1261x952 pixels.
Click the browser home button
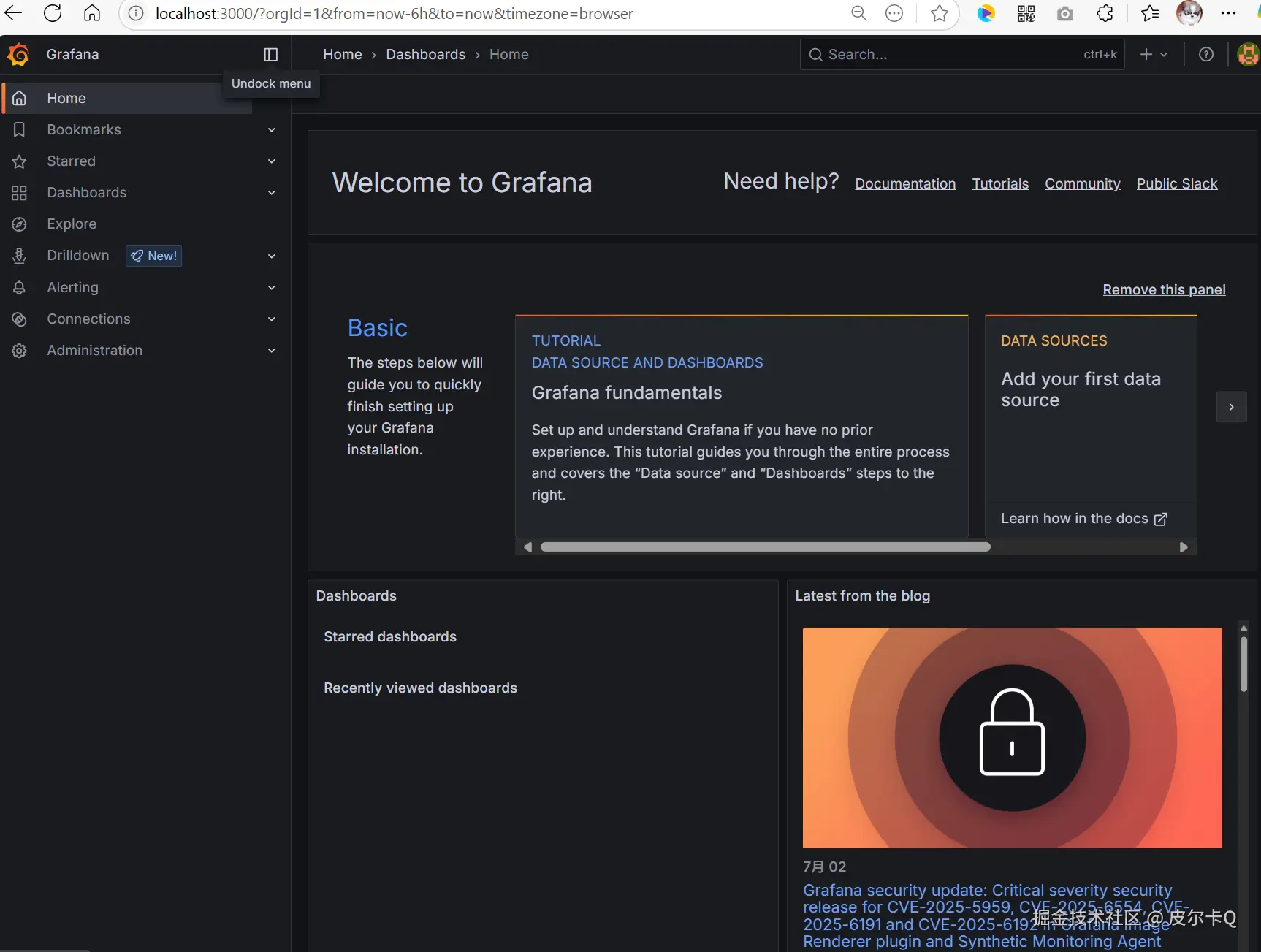click(x=92, y=13)
